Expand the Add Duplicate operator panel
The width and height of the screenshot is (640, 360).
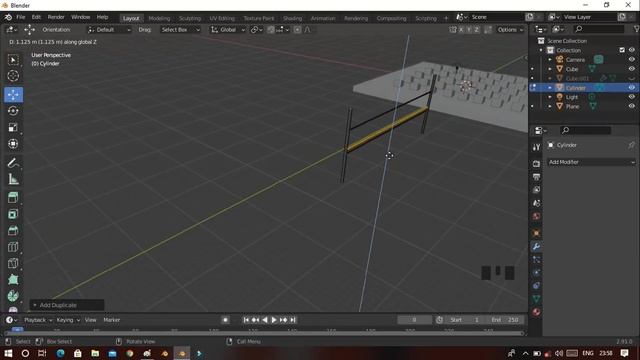pyautogui.click(x=67, y=305)
